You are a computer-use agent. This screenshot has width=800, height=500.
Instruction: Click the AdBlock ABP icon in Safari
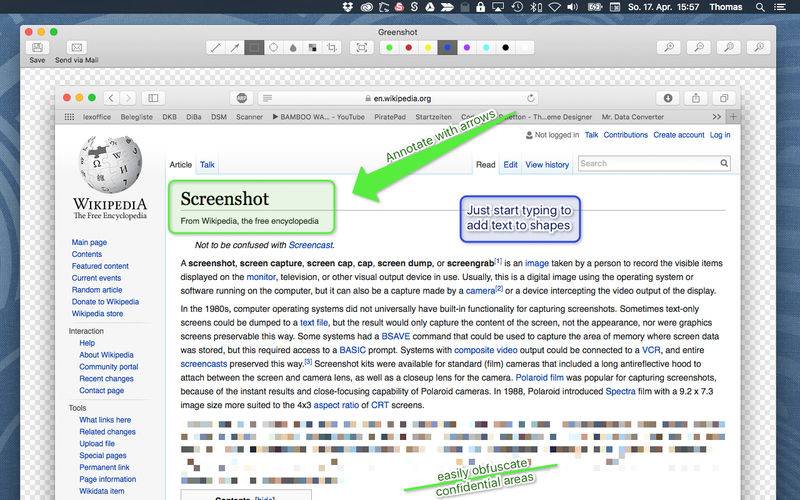pos(242,98)
